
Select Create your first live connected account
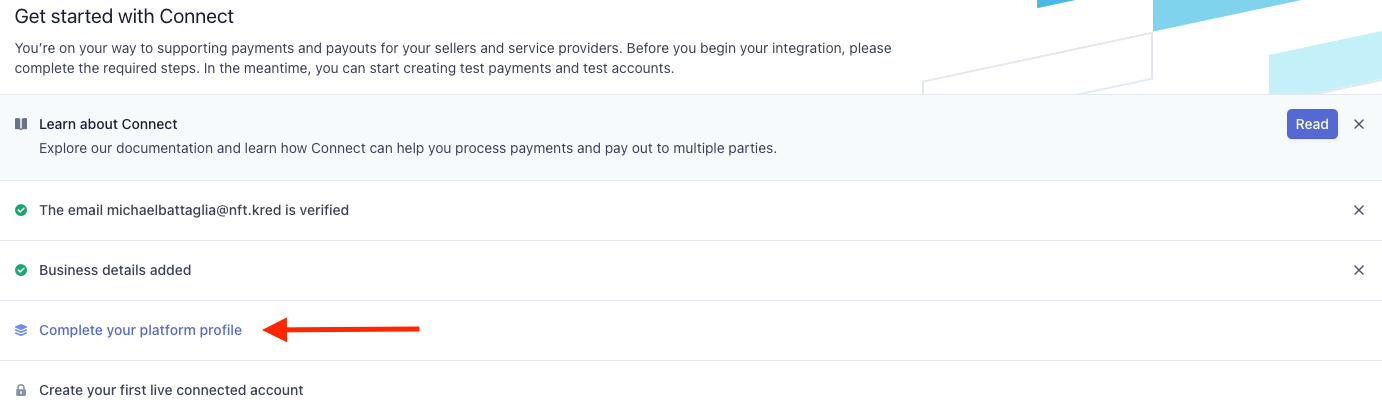click(x=171, y=390)
